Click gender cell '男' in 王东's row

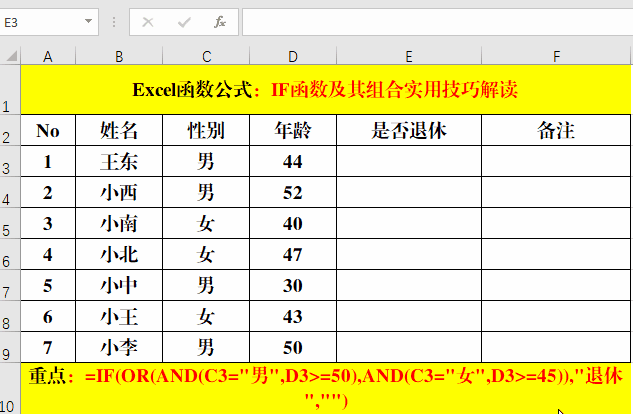pos(206,161)
